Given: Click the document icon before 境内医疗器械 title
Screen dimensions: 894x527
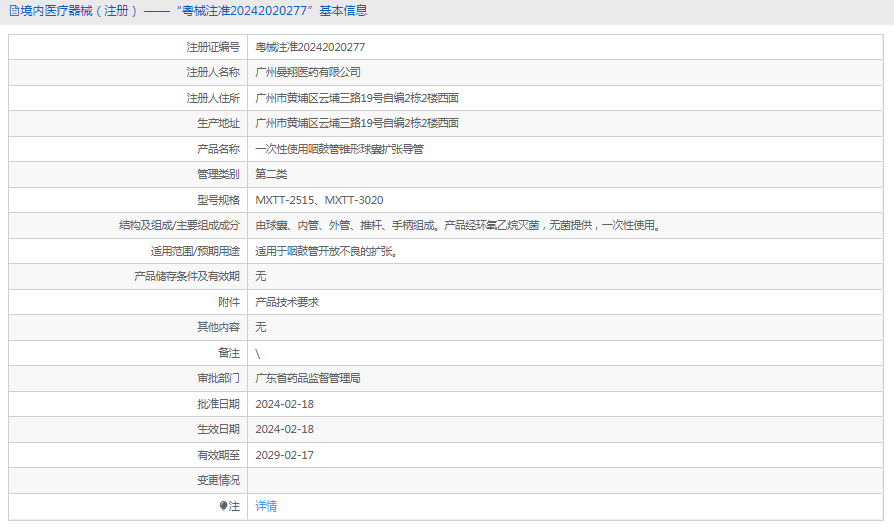Looking at the screenshot, I should click(14, 11).
